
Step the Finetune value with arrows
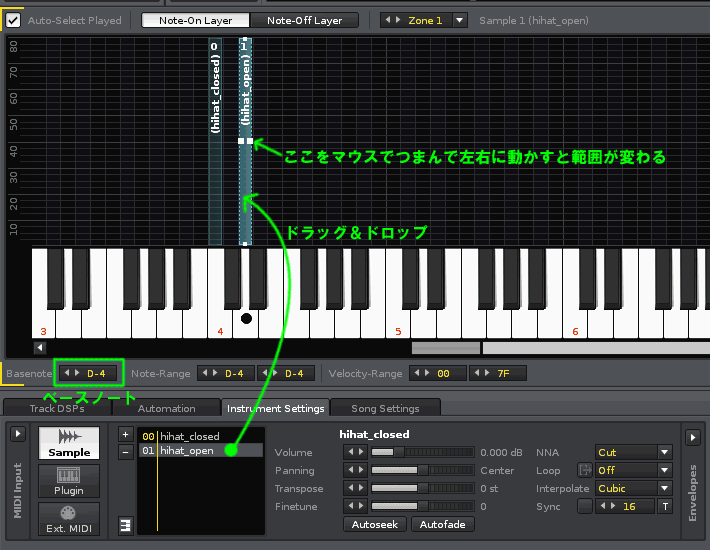click(x=355, y=506)
